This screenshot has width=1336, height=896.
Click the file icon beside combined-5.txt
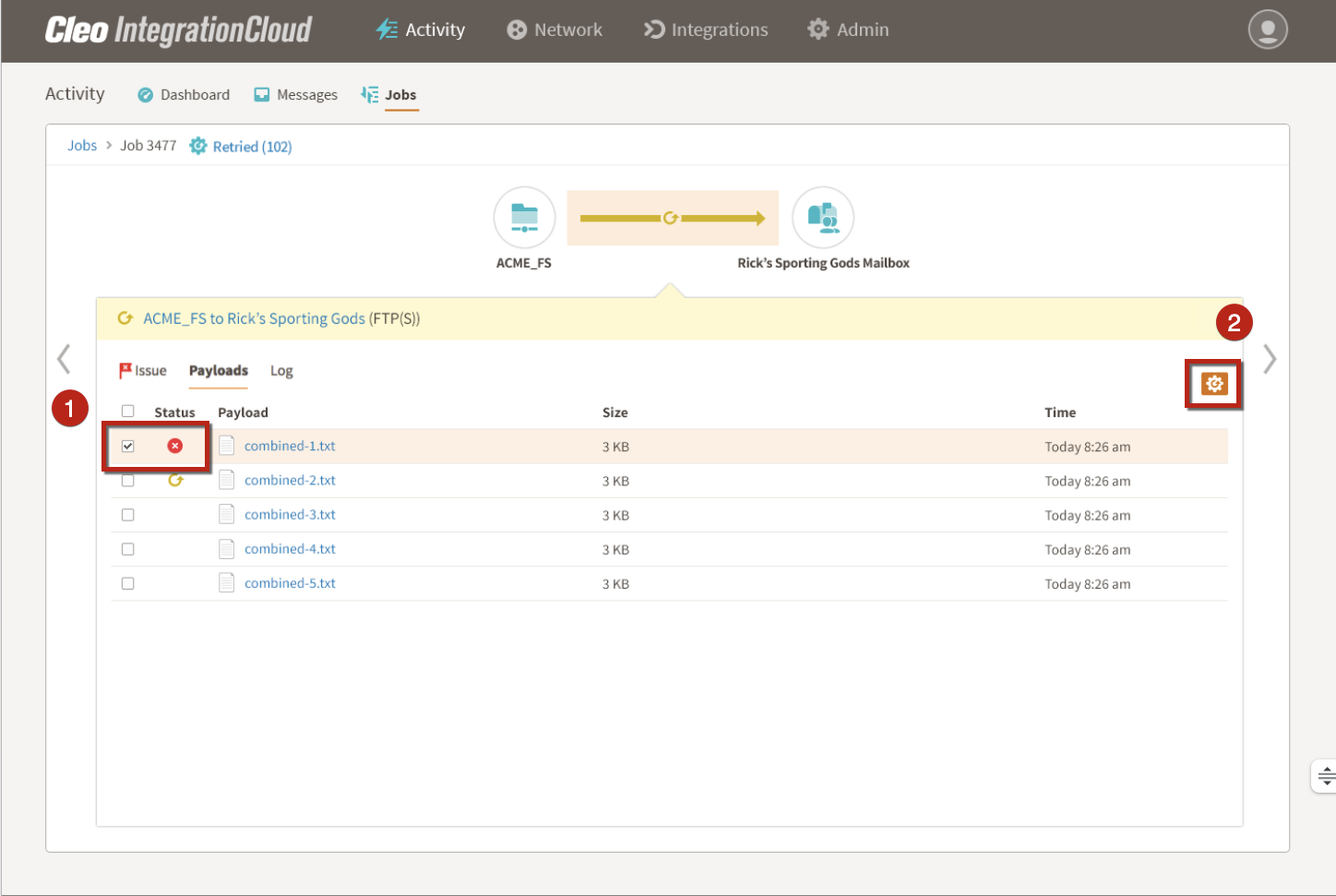226,583
